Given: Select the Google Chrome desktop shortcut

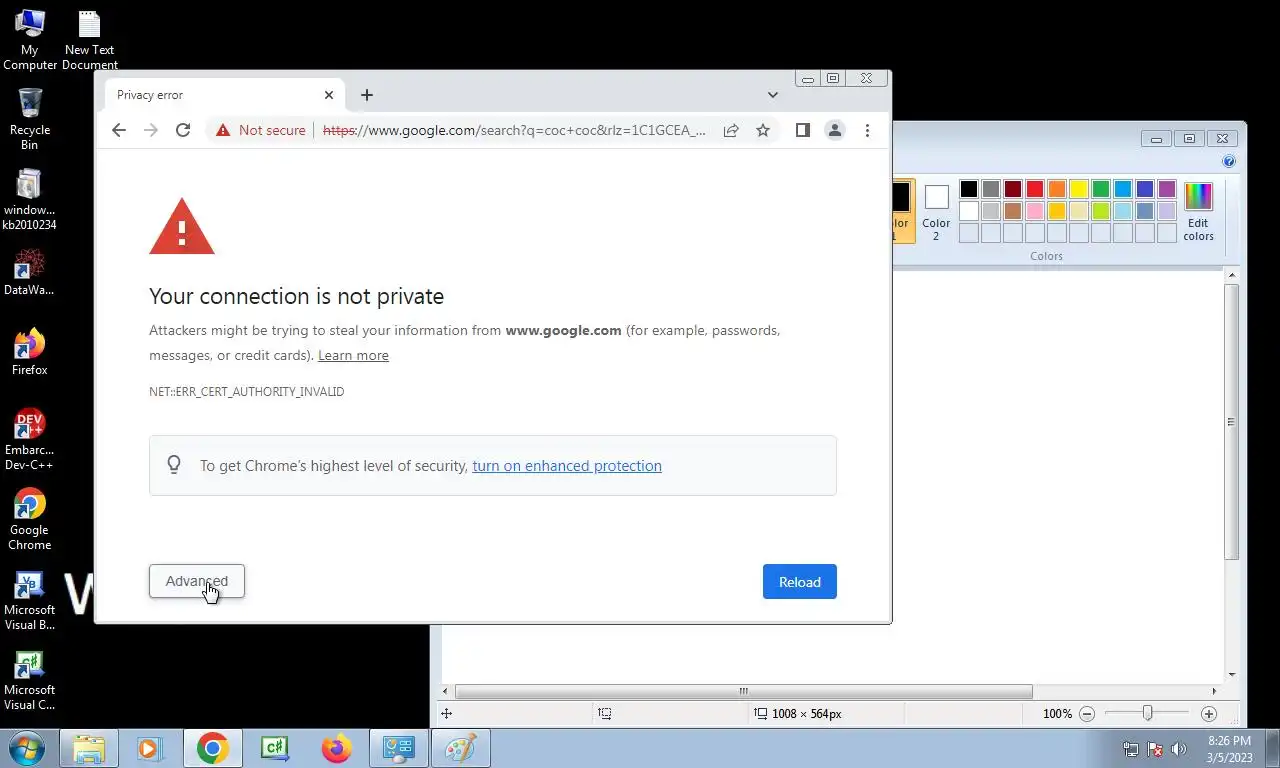Looking at the screenshot, I should click(30, 519).
